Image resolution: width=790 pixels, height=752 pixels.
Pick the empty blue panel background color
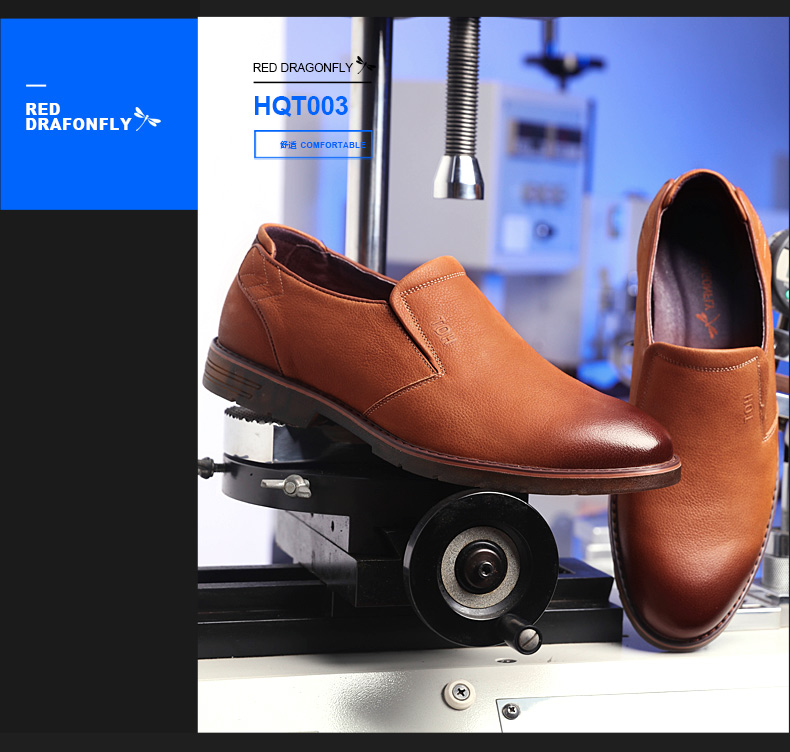[x=100, y=170]
